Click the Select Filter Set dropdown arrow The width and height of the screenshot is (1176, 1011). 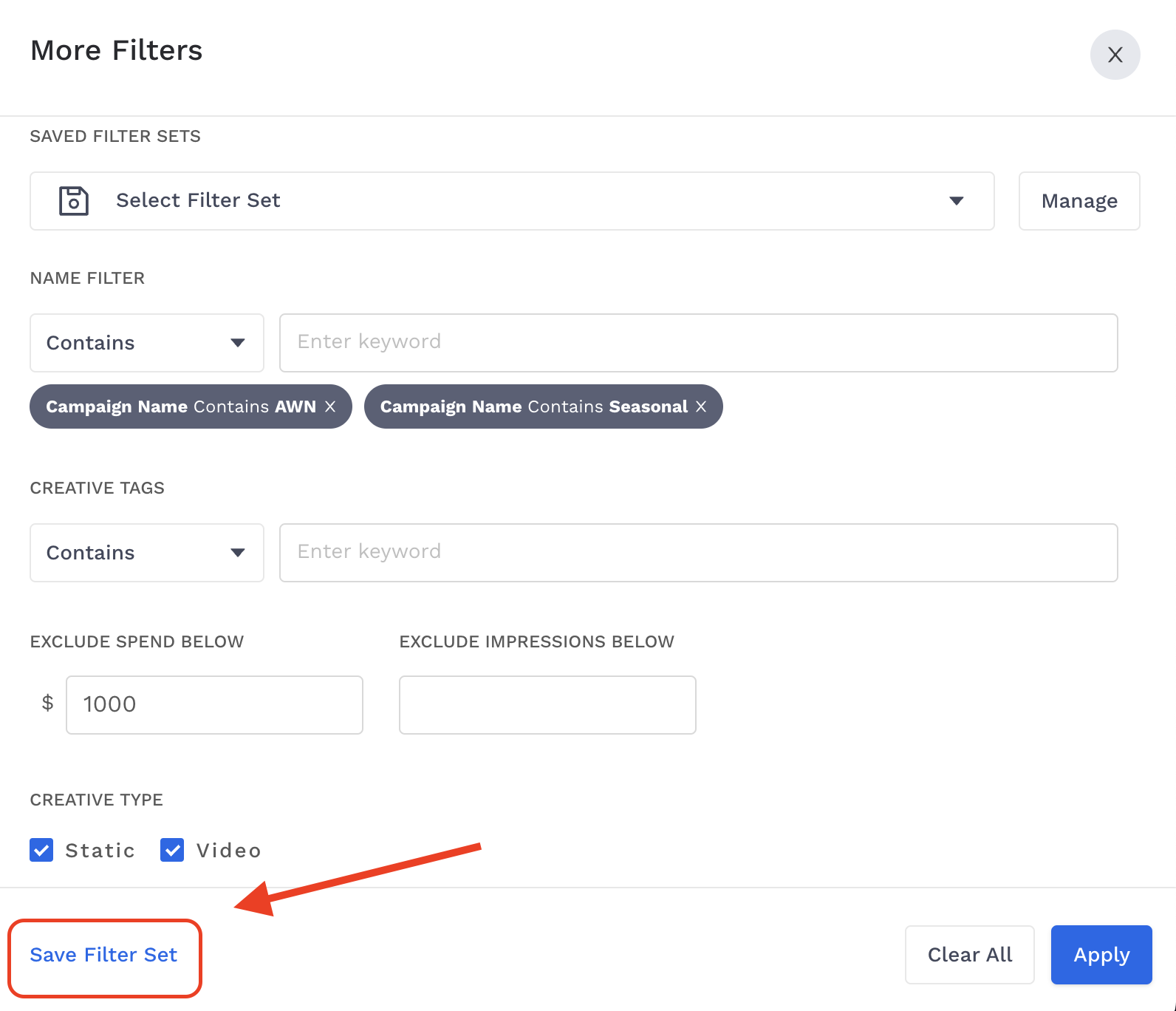(x=956, y=201)
